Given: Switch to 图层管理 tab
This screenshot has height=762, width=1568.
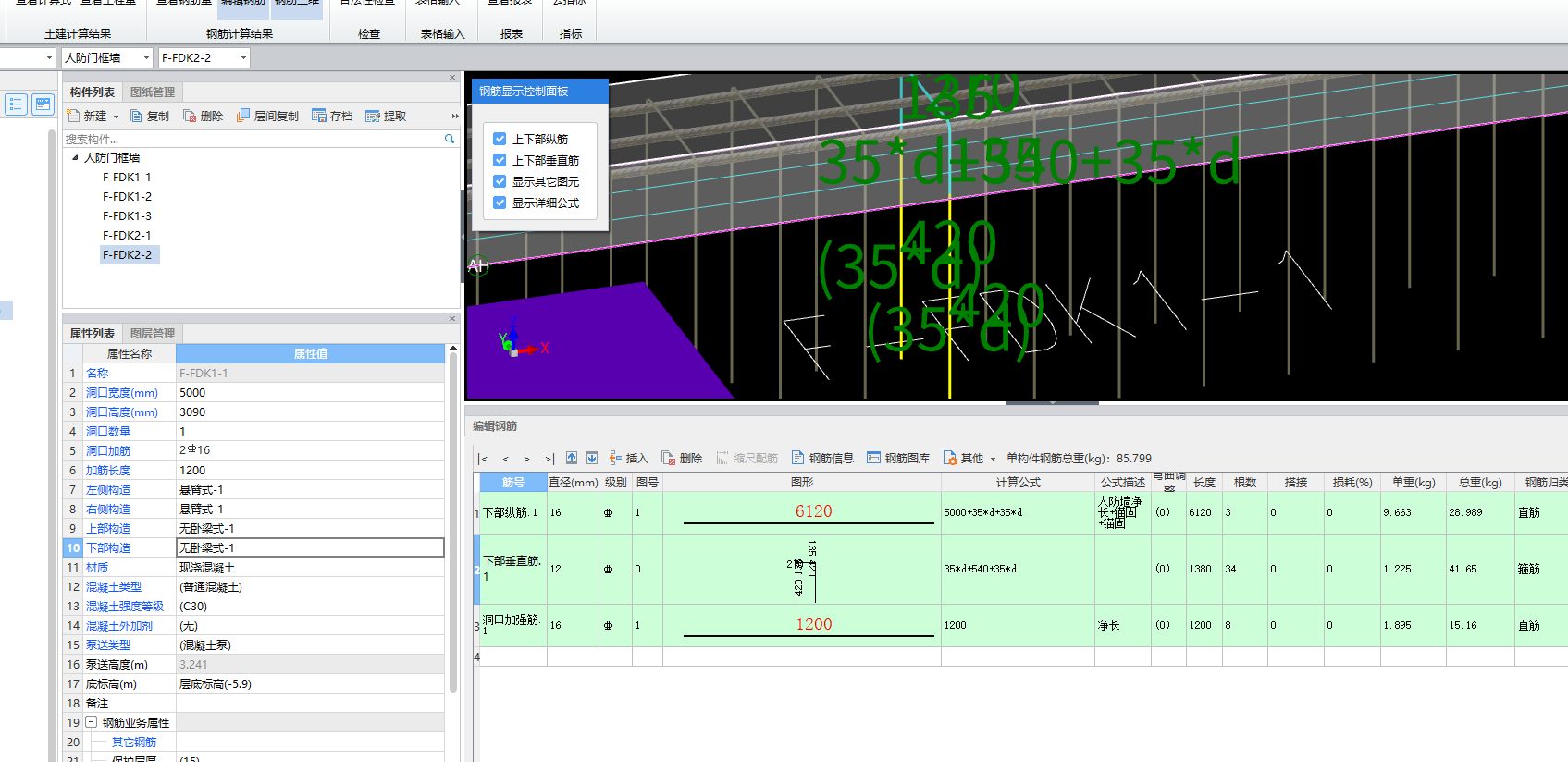Looking at the screenshot, I should click(153, 333).
